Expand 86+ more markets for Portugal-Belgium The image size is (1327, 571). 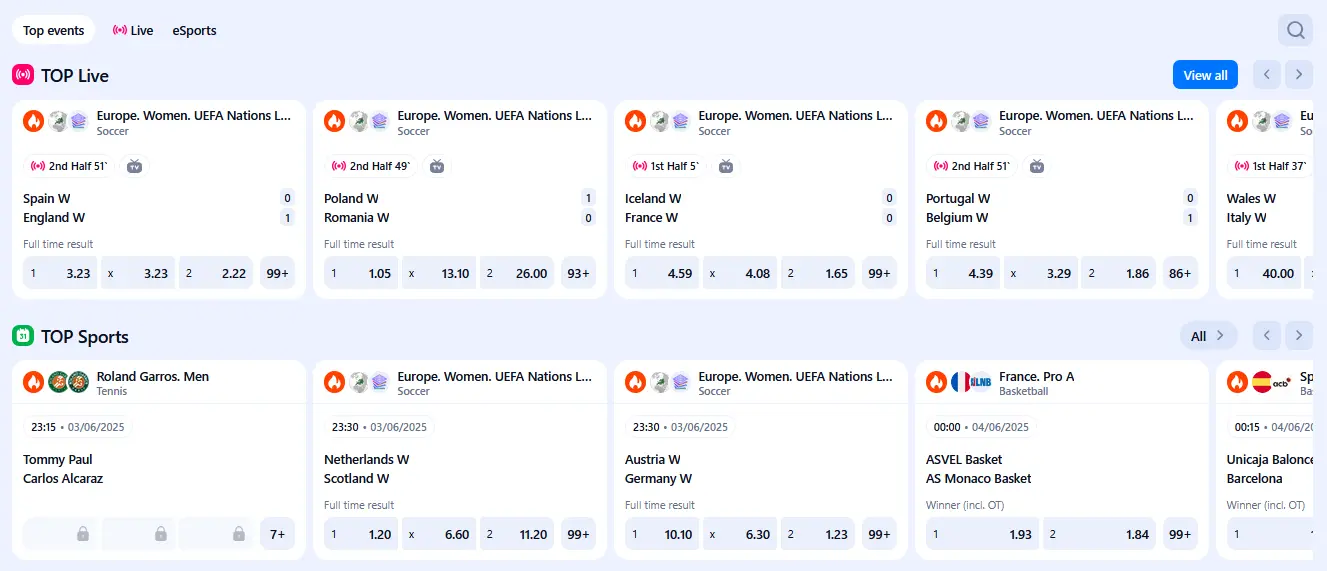point(1180,273)
